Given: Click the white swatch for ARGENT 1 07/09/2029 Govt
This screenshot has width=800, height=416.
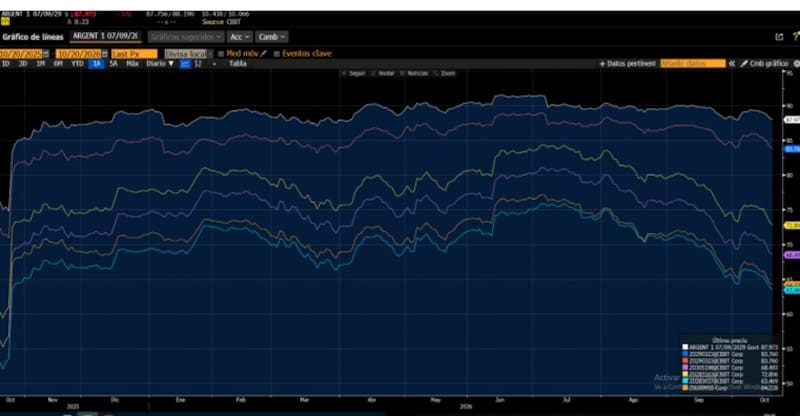Looking at the screenshot, I should coord(685,347).
